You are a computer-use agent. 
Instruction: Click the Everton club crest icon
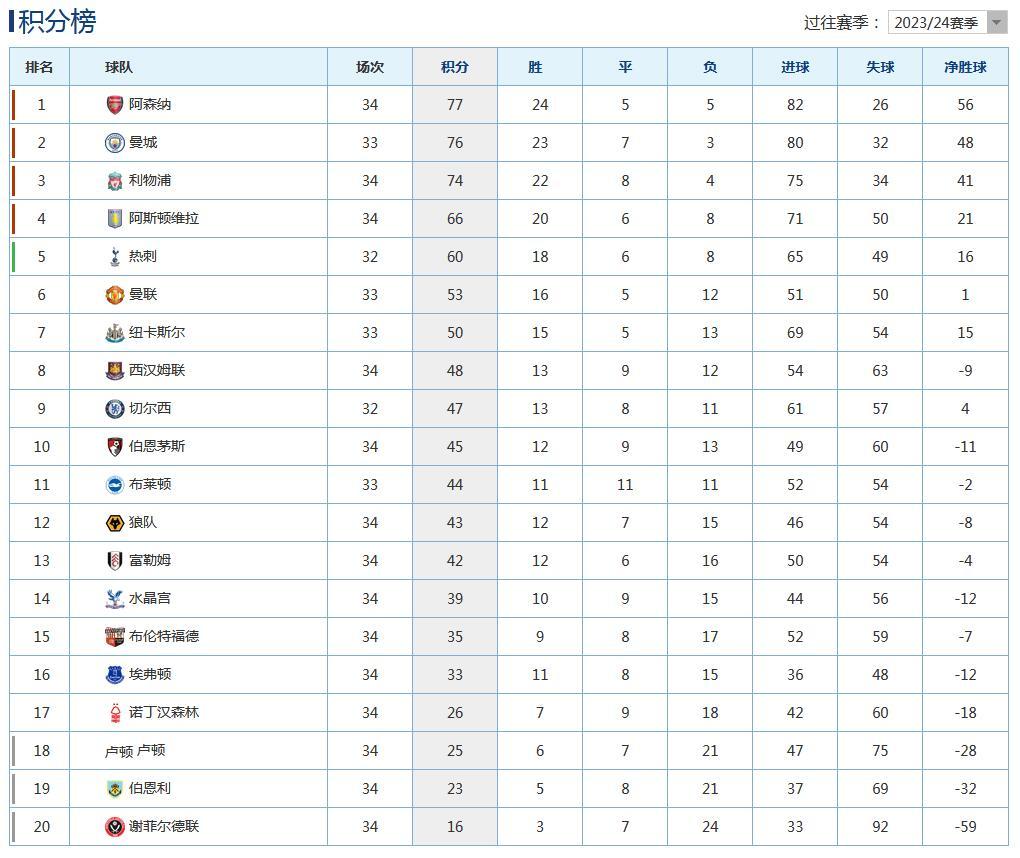114,675
